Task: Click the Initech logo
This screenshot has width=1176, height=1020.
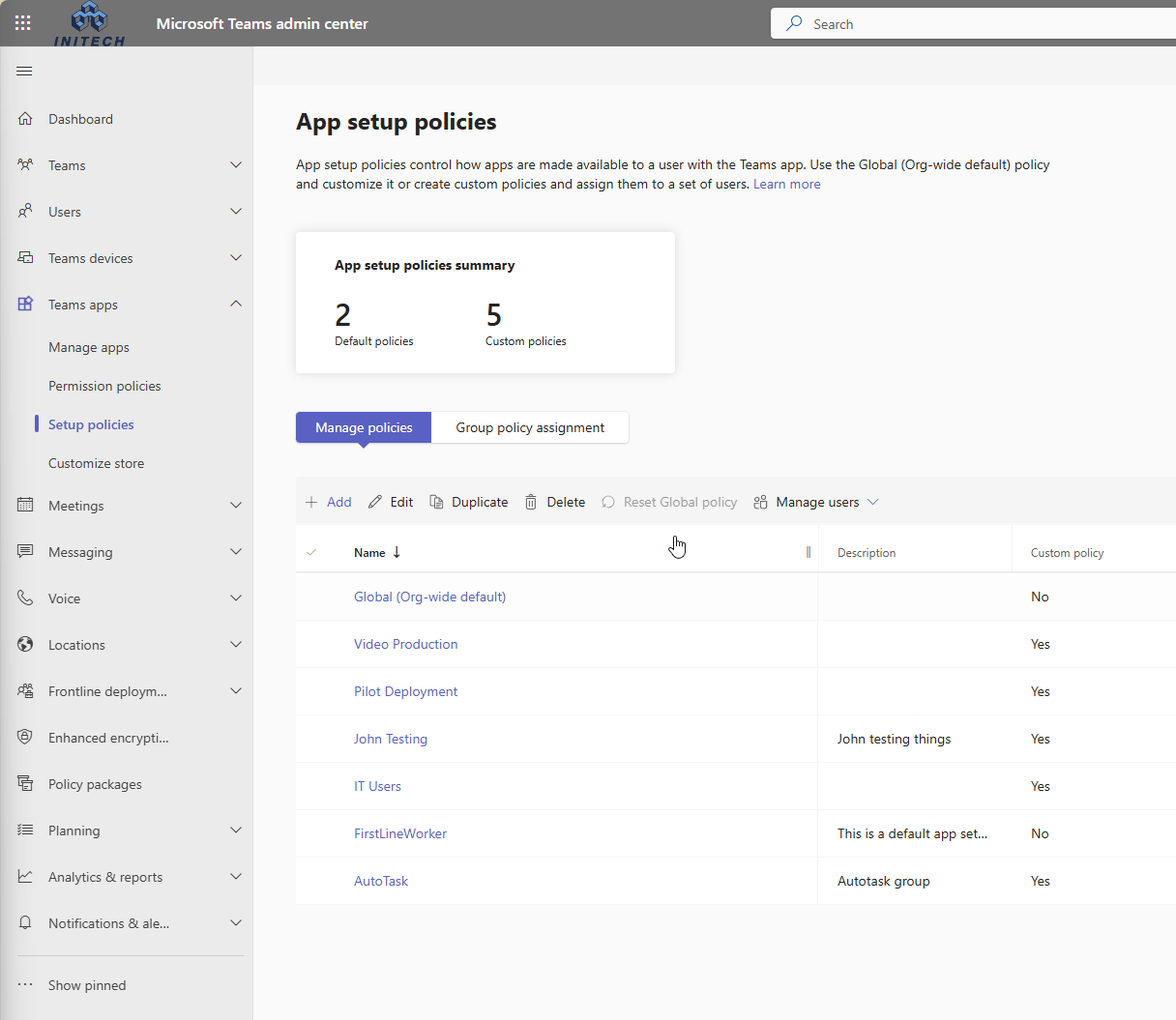Action: (x=89, y=24)
